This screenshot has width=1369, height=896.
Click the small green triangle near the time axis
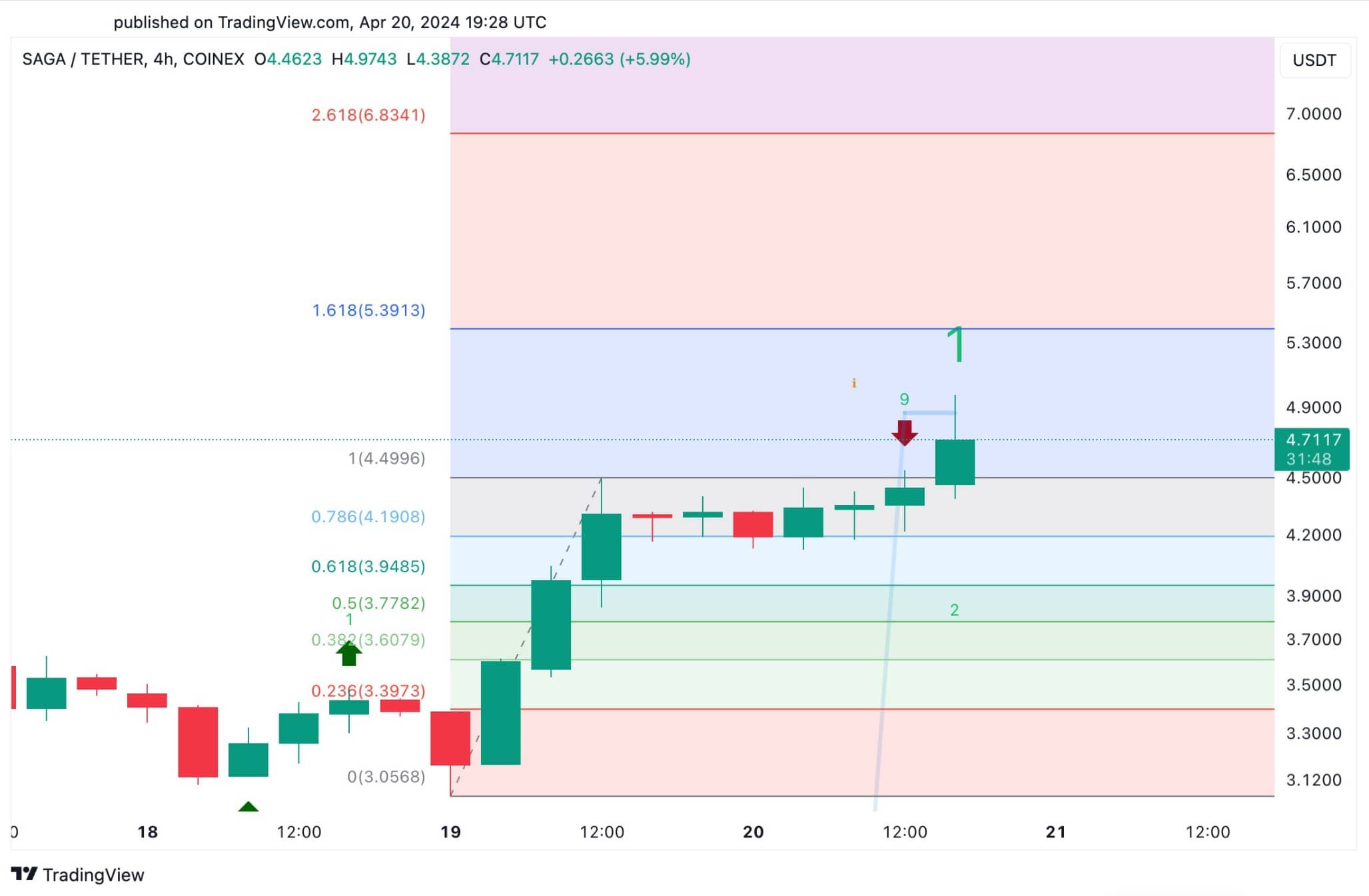click(x=248, y=806)
